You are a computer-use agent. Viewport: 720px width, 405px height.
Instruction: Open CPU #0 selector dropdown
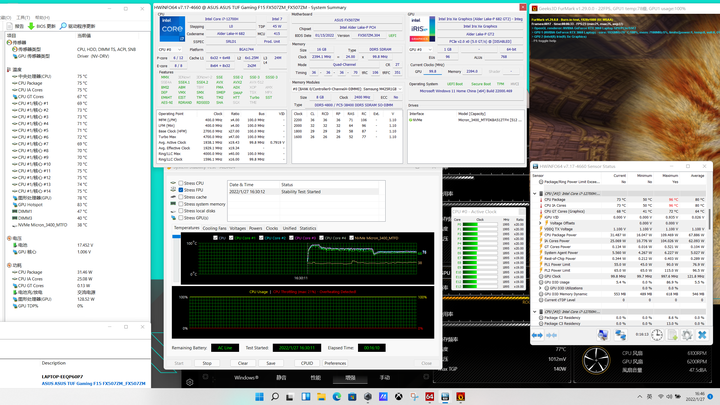pyautogui.click(x=169, y=49)
